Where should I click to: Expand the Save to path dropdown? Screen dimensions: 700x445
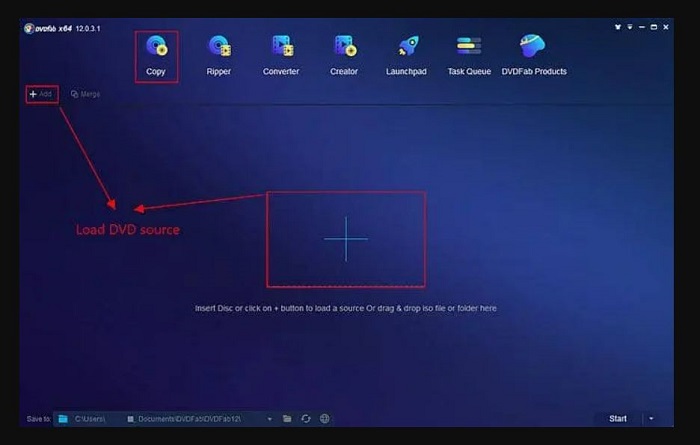[x=269, y=419]
